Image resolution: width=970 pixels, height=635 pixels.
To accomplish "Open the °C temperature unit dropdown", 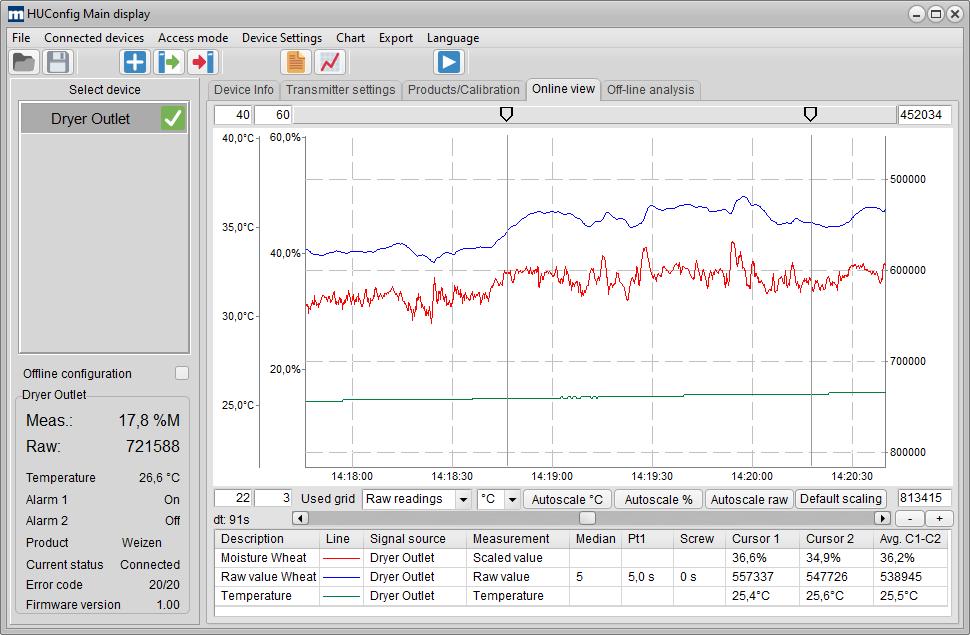I will pos(512,499).
